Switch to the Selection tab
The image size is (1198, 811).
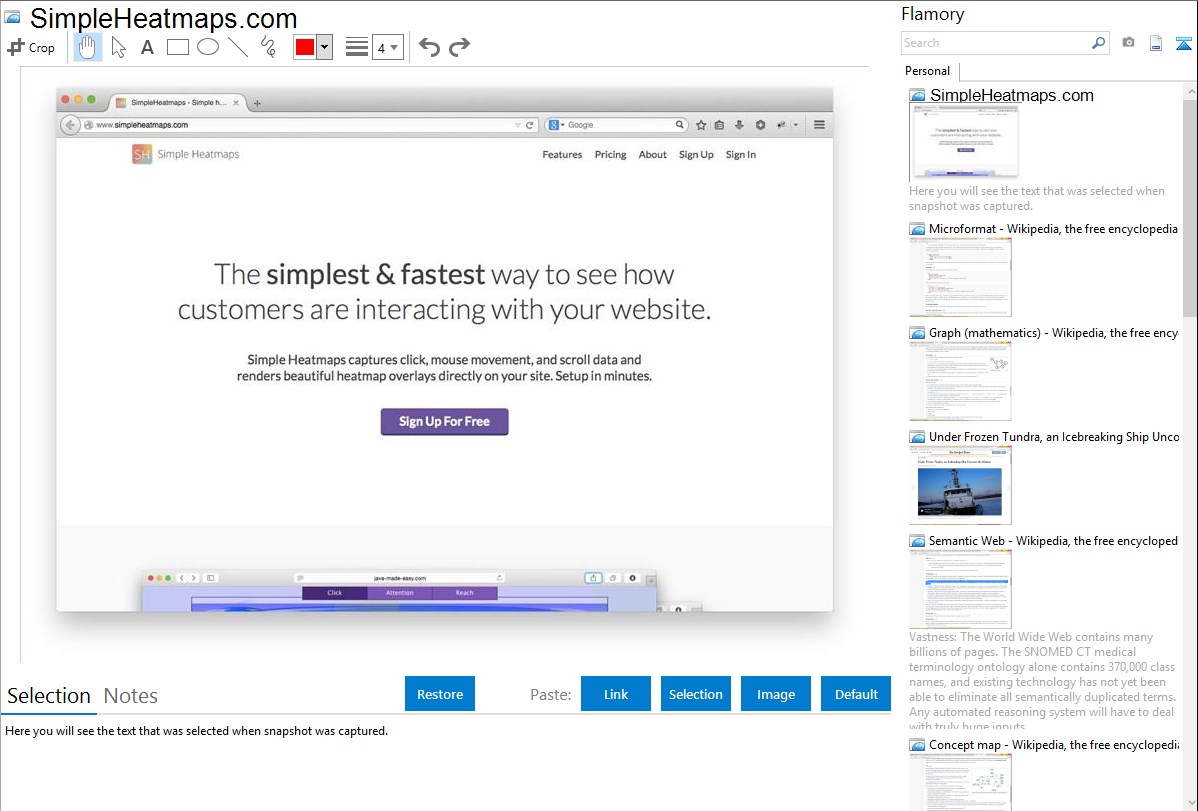tap(49, 696)
